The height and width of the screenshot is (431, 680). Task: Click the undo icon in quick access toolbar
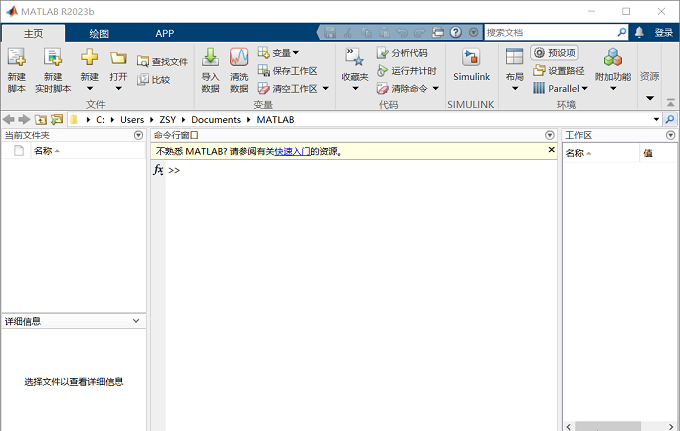(402, 33)
